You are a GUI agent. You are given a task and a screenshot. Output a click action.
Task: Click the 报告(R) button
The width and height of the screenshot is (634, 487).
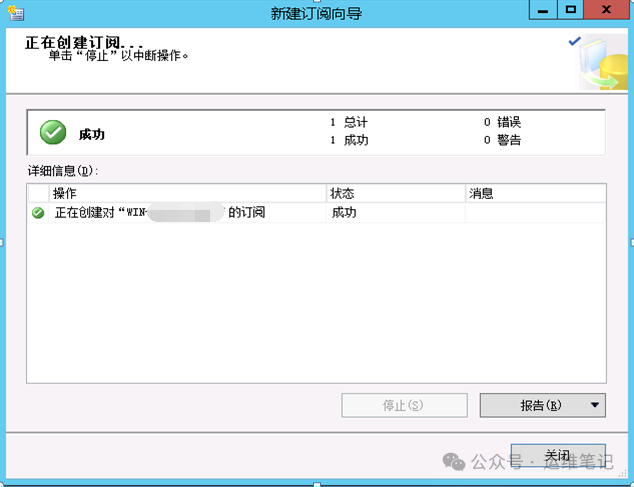[x=541, y=405]
